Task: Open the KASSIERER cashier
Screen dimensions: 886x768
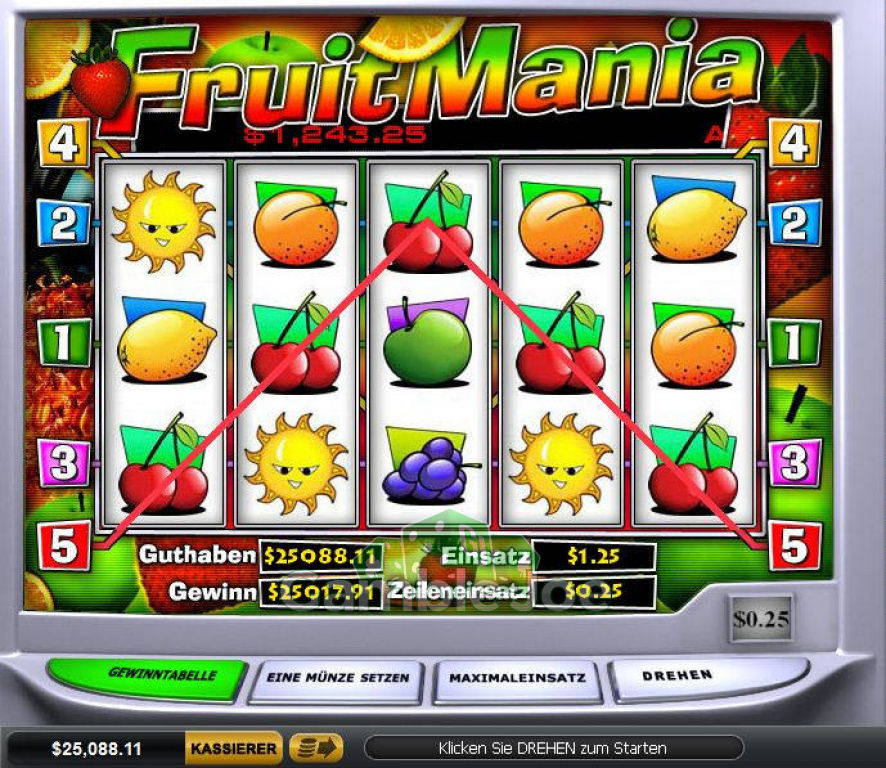Action: click(x=233, y=749)
